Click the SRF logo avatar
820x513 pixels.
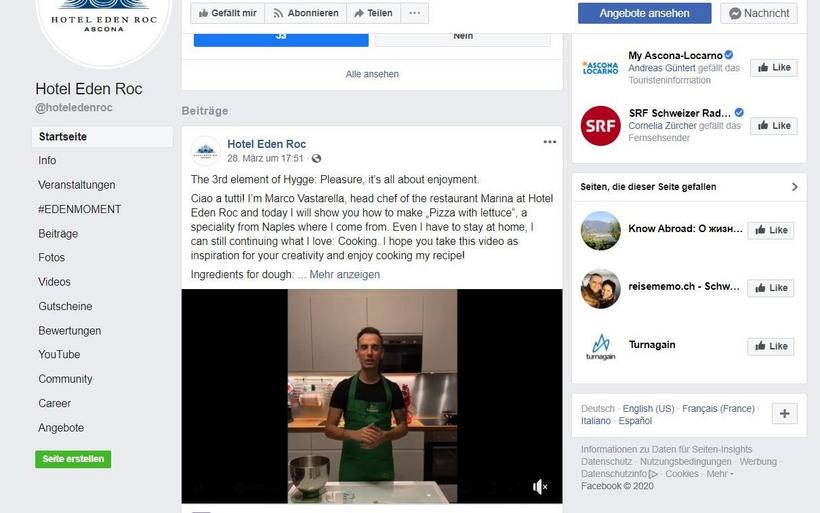pyautogui.click(x=600, y=126)
